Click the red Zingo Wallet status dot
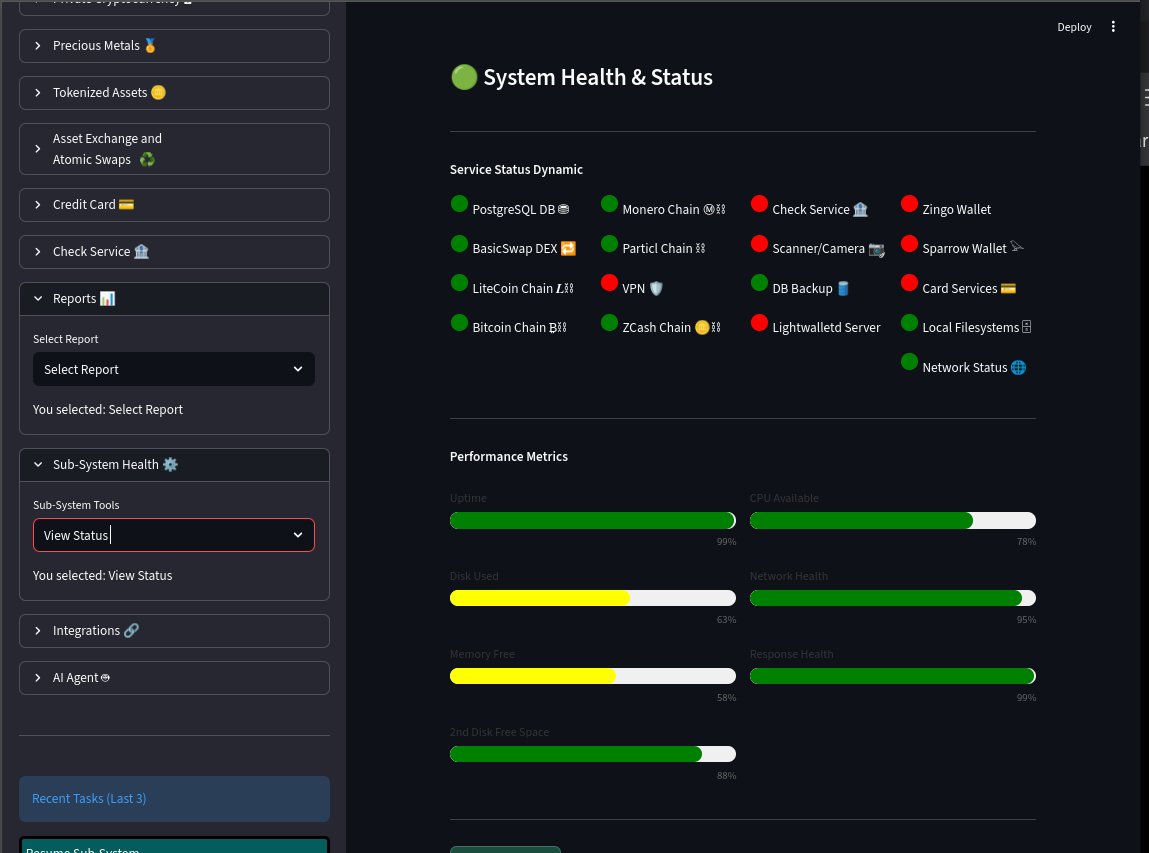Image resolution: width=1149 pixels, height=853 pixels. click(909, 204)
